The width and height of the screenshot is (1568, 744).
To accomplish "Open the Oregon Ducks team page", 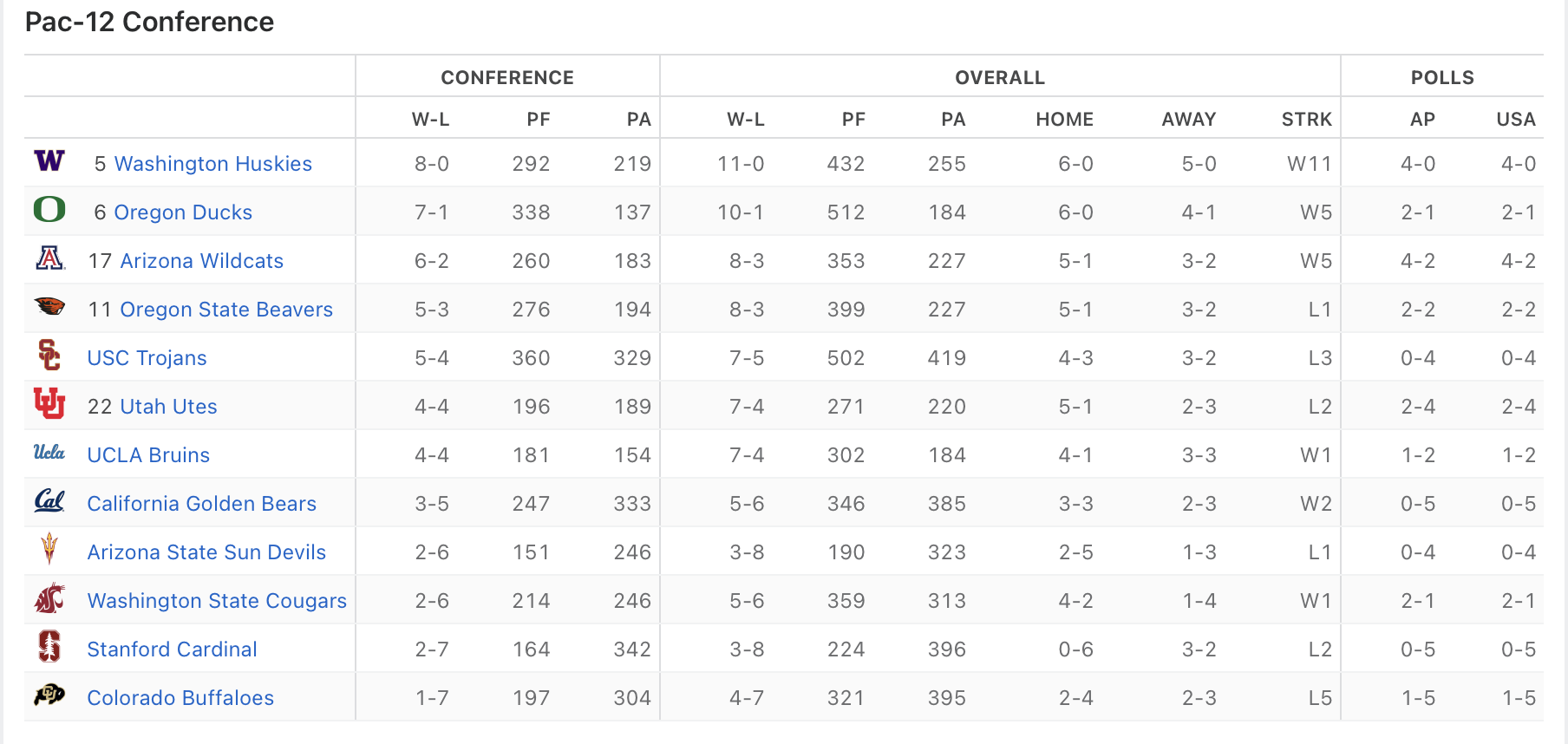I will point(183,212).
